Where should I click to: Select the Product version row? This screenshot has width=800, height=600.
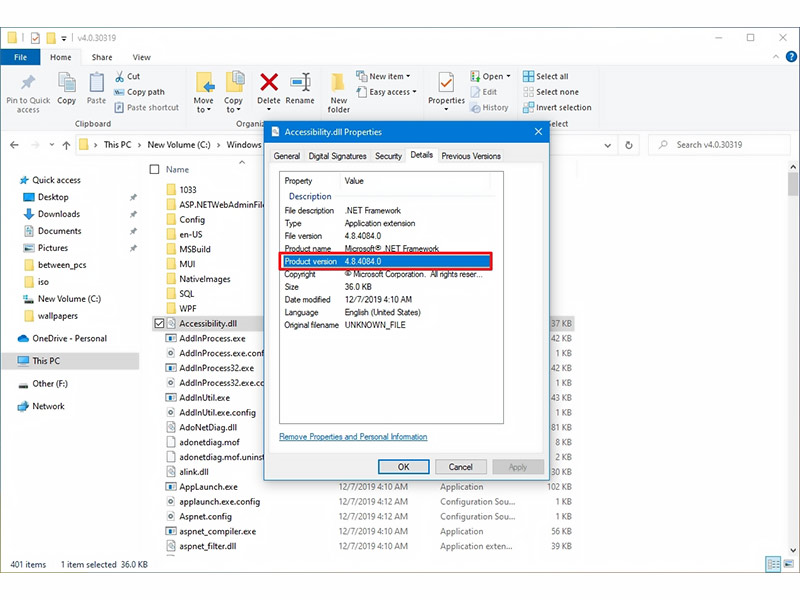click(x=385, y=261)
